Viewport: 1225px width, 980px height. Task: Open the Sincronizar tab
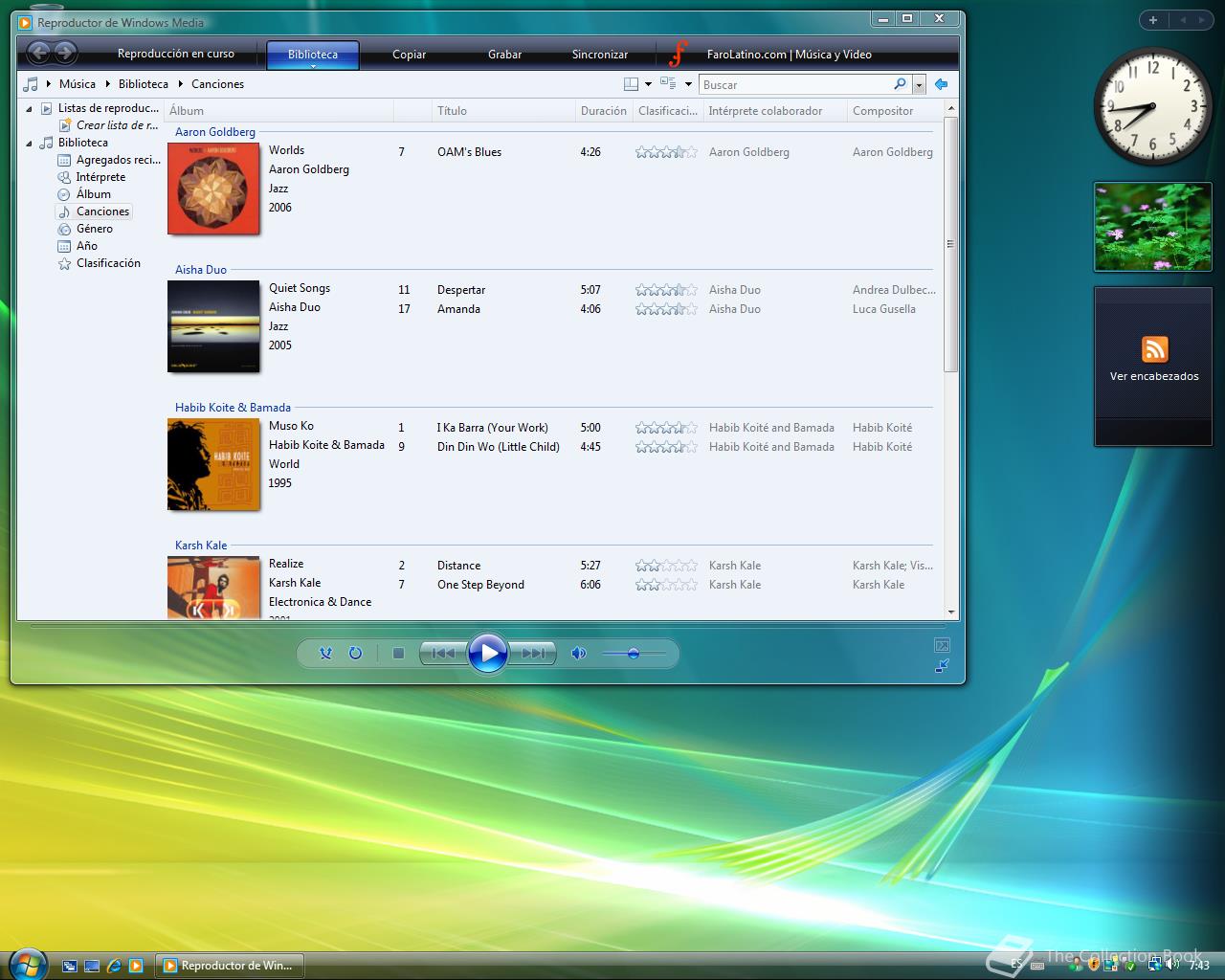click(x=600, y=55)
